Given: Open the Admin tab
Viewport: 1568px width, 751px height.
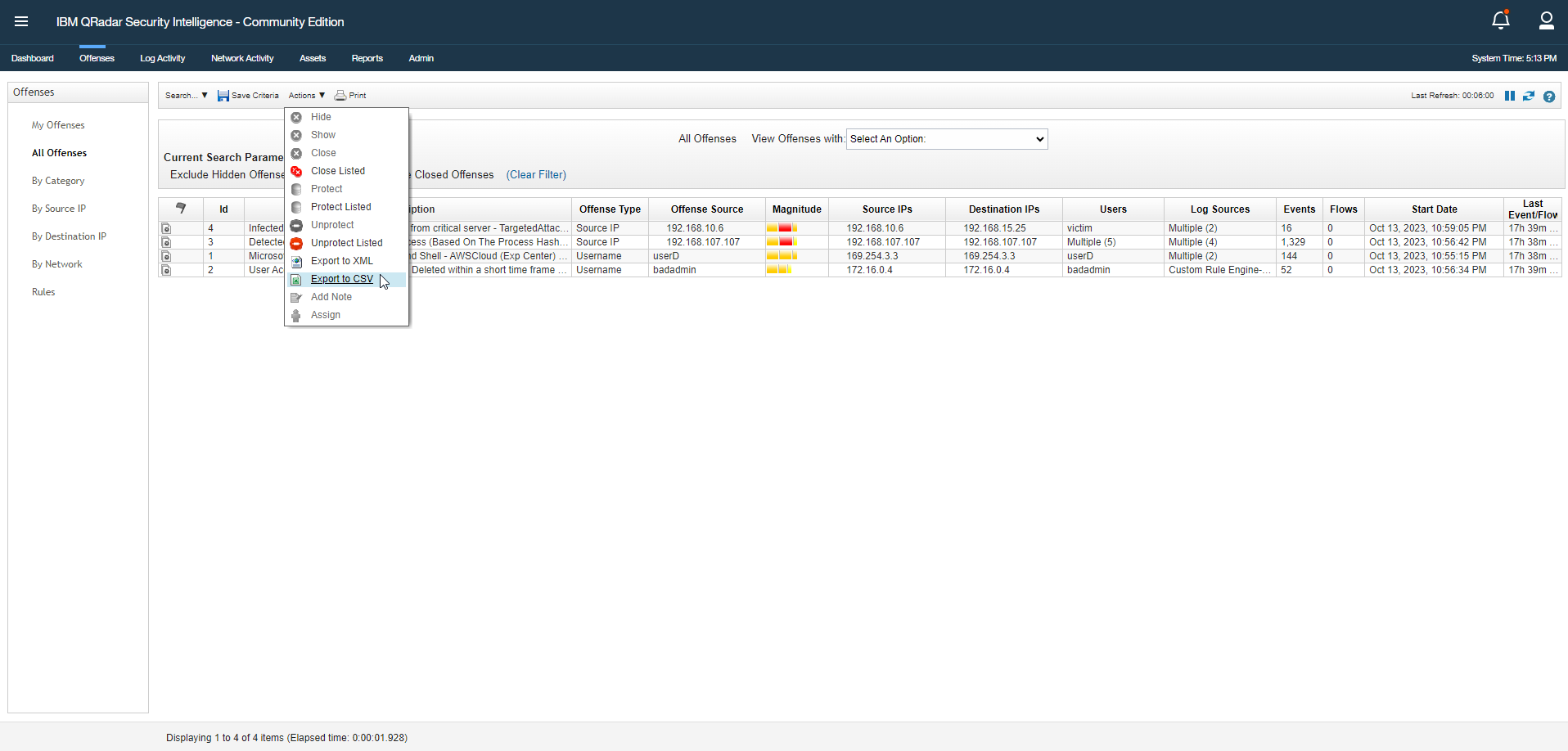Looking at the screenshot, I should pyautogui.click(x=421, y=58).
